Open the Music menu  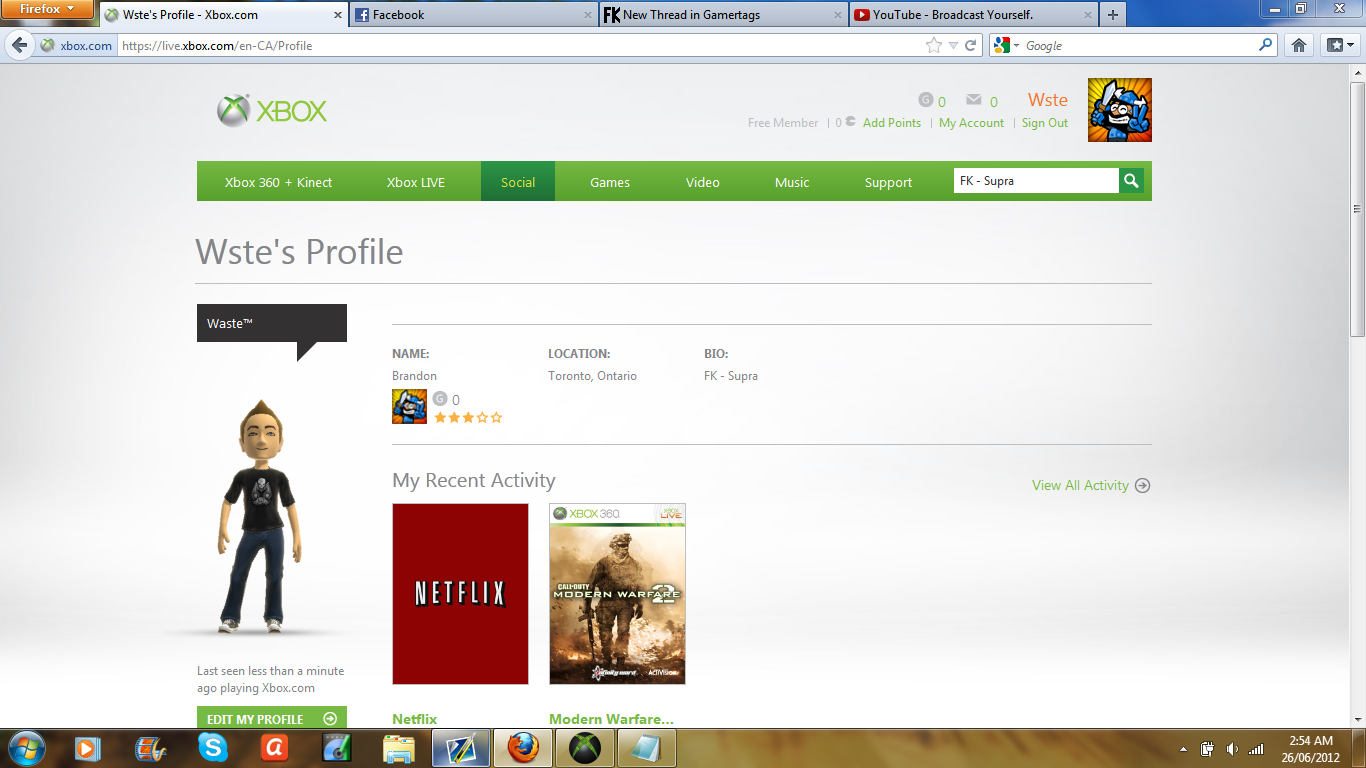click(x=792, y=182)
